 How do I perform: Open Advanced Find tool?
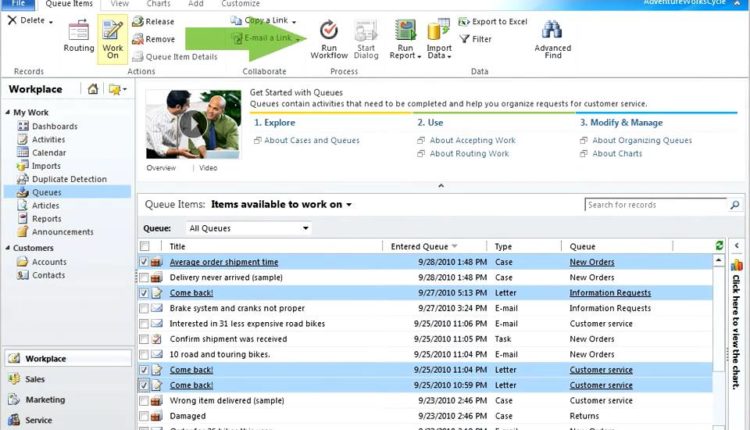553,36
